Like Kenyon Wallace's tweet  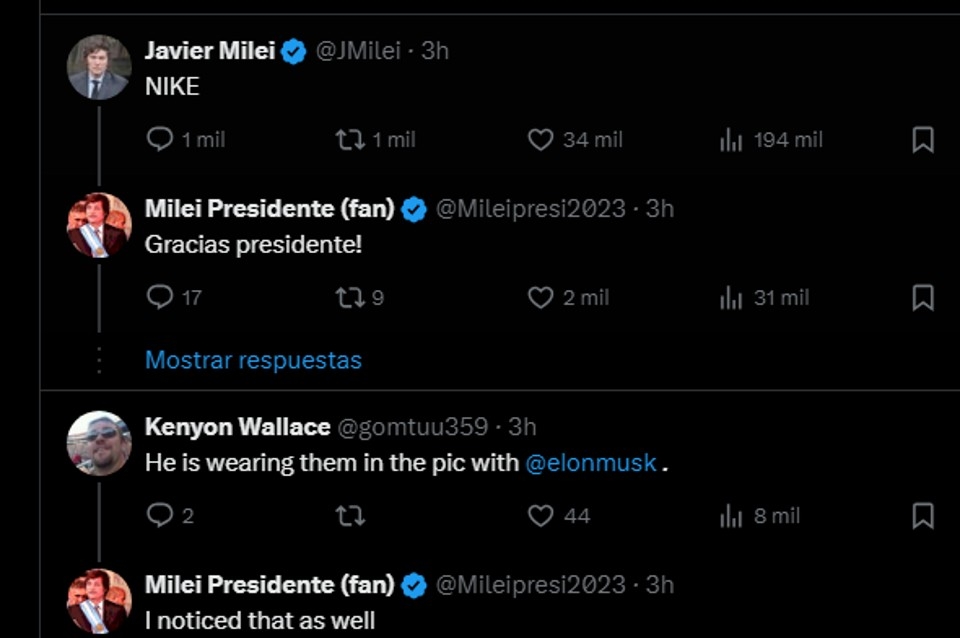click(541, 515)
